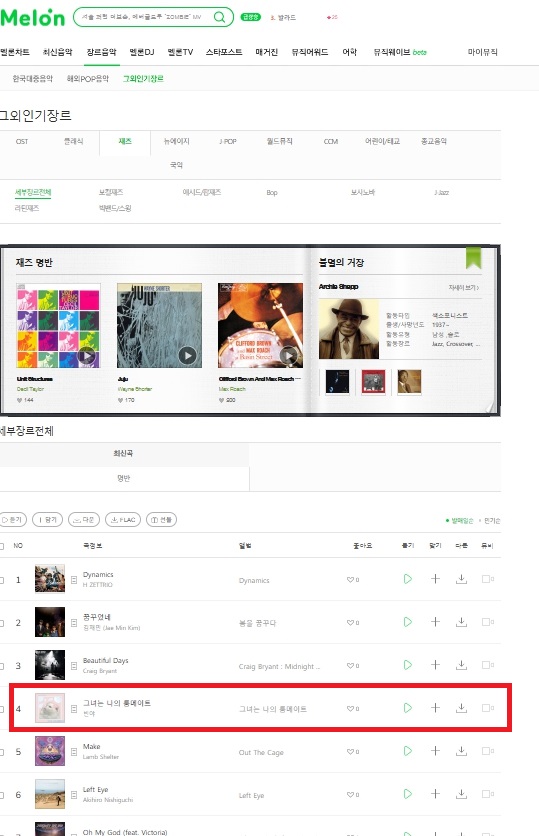Select the checkbox for track 3

[2, 666]
